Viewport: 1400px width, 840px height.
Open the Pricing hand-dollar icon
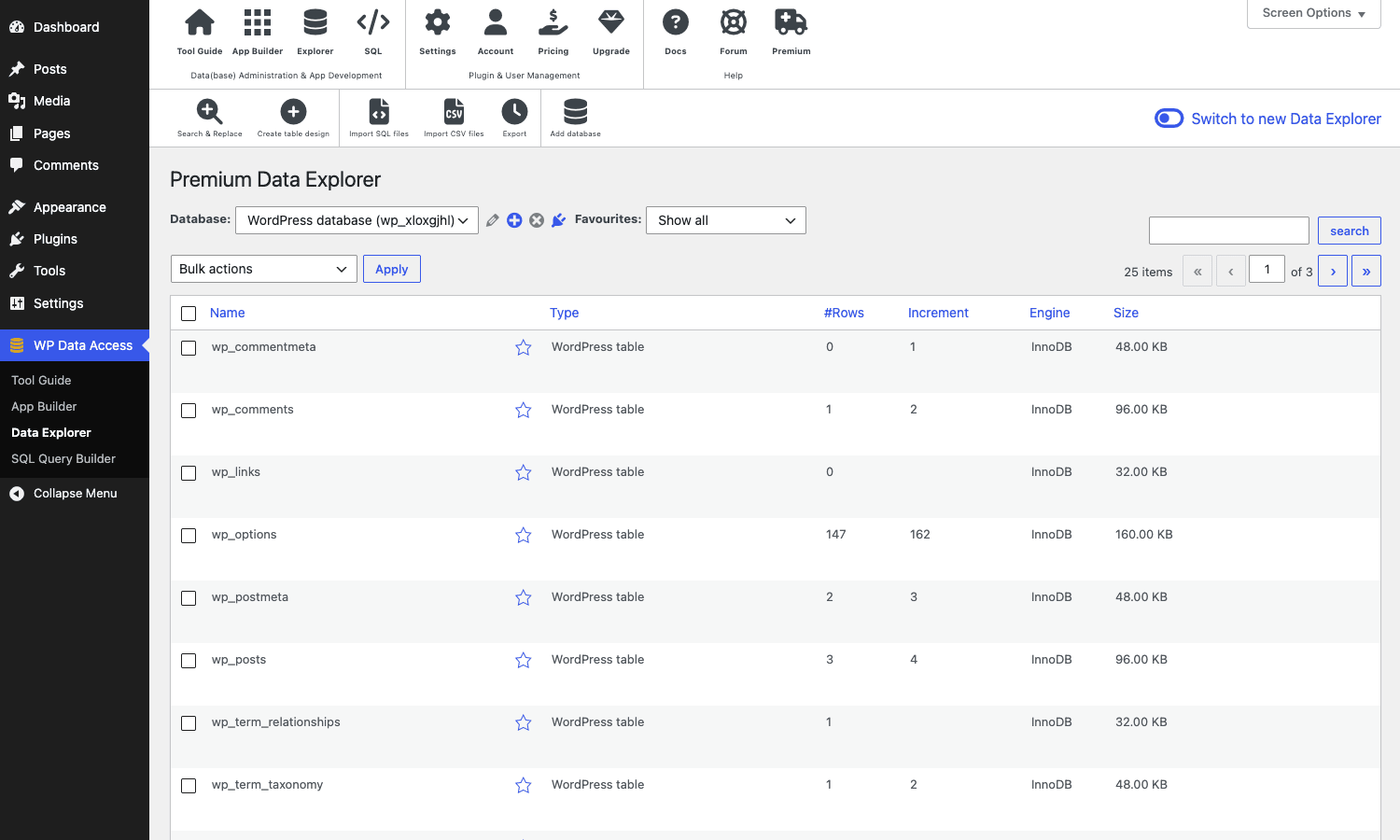(553, 22)
